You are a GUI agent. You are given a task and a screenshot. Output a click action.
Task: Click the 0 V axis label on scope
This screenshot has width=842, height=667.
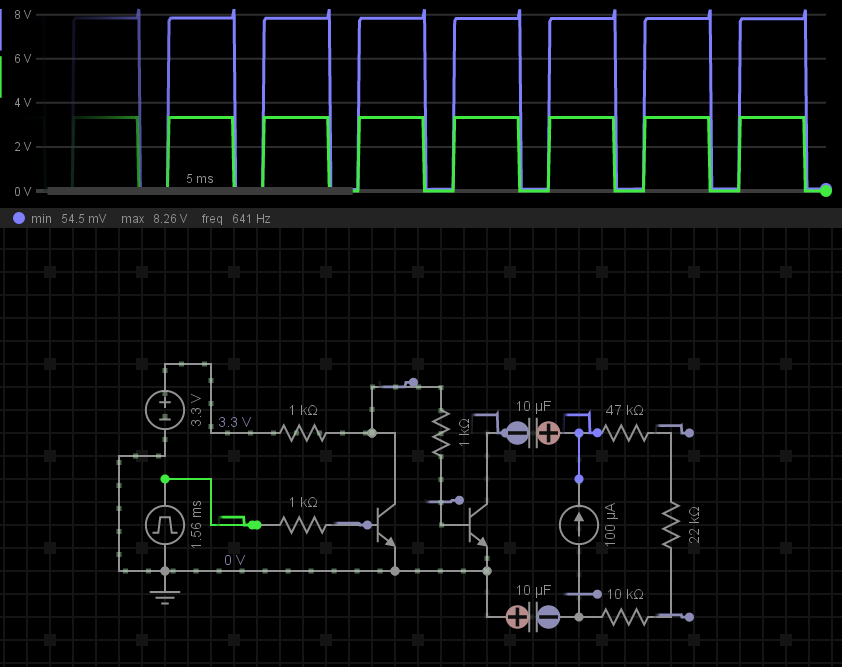point(23,192)
